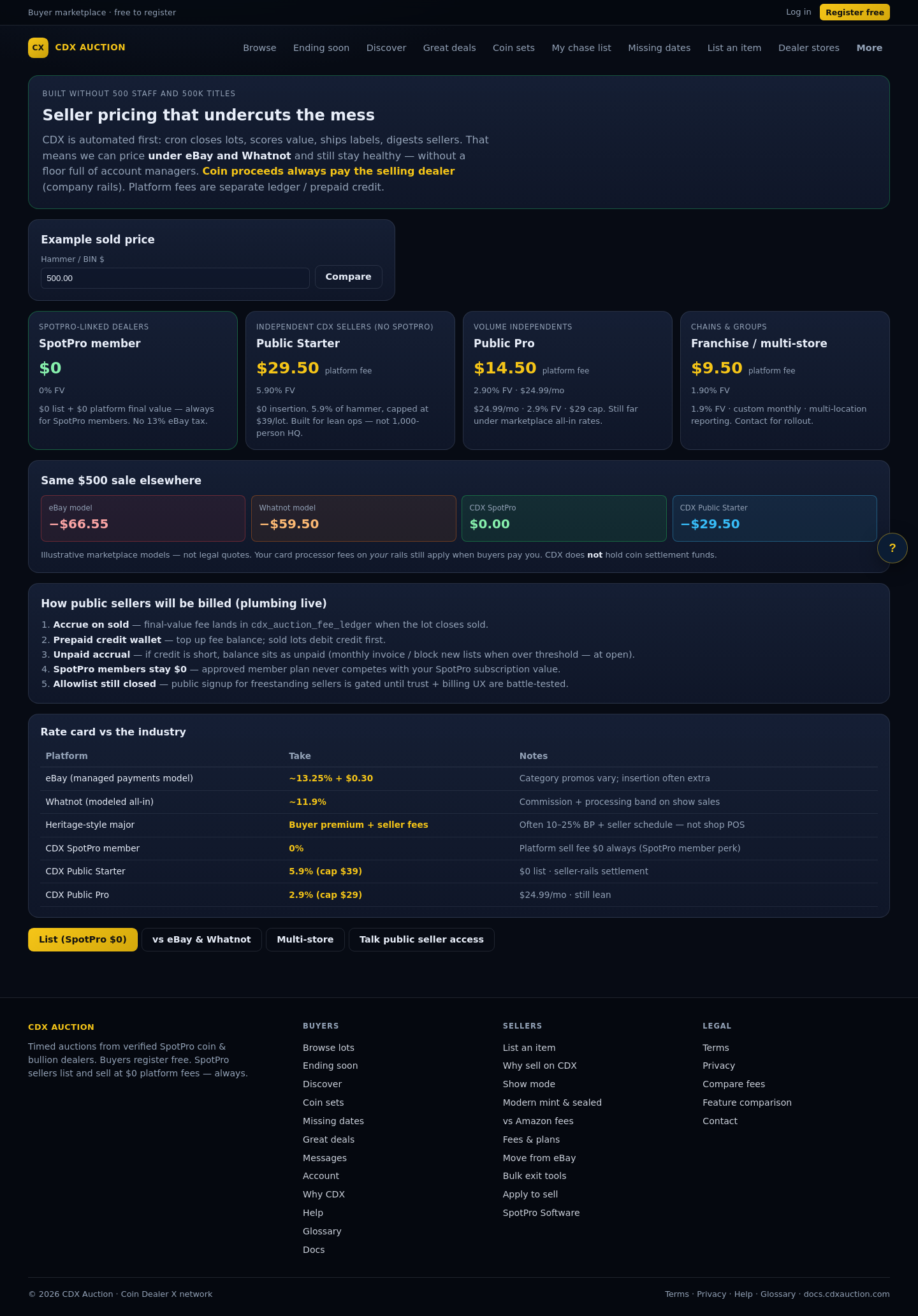Click the CDX AUCTION brand name
The image size is (918, 1316).
(x=91, y=47)
